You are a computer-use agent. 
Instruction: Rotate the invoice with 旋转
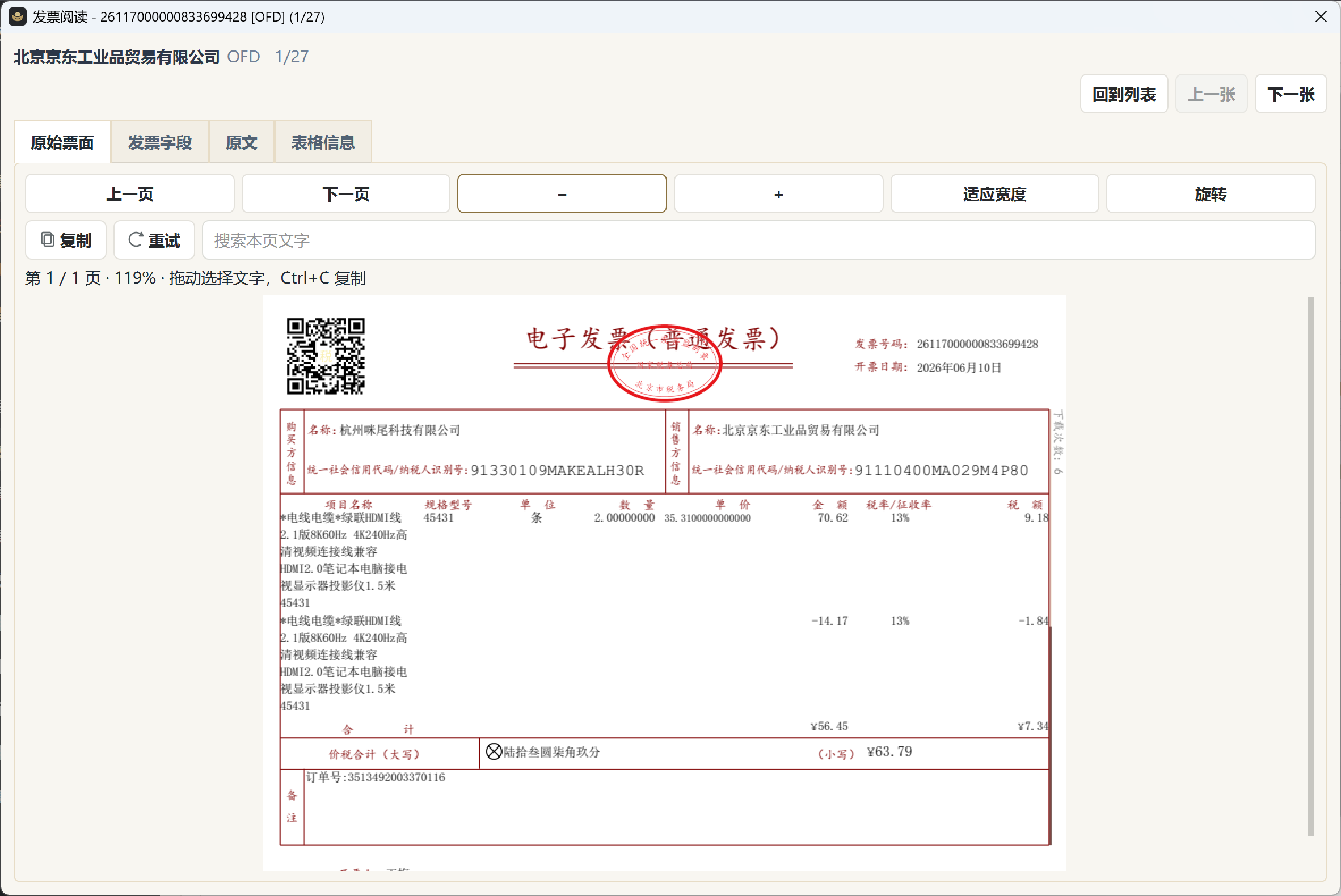[x=1211, y=195]
